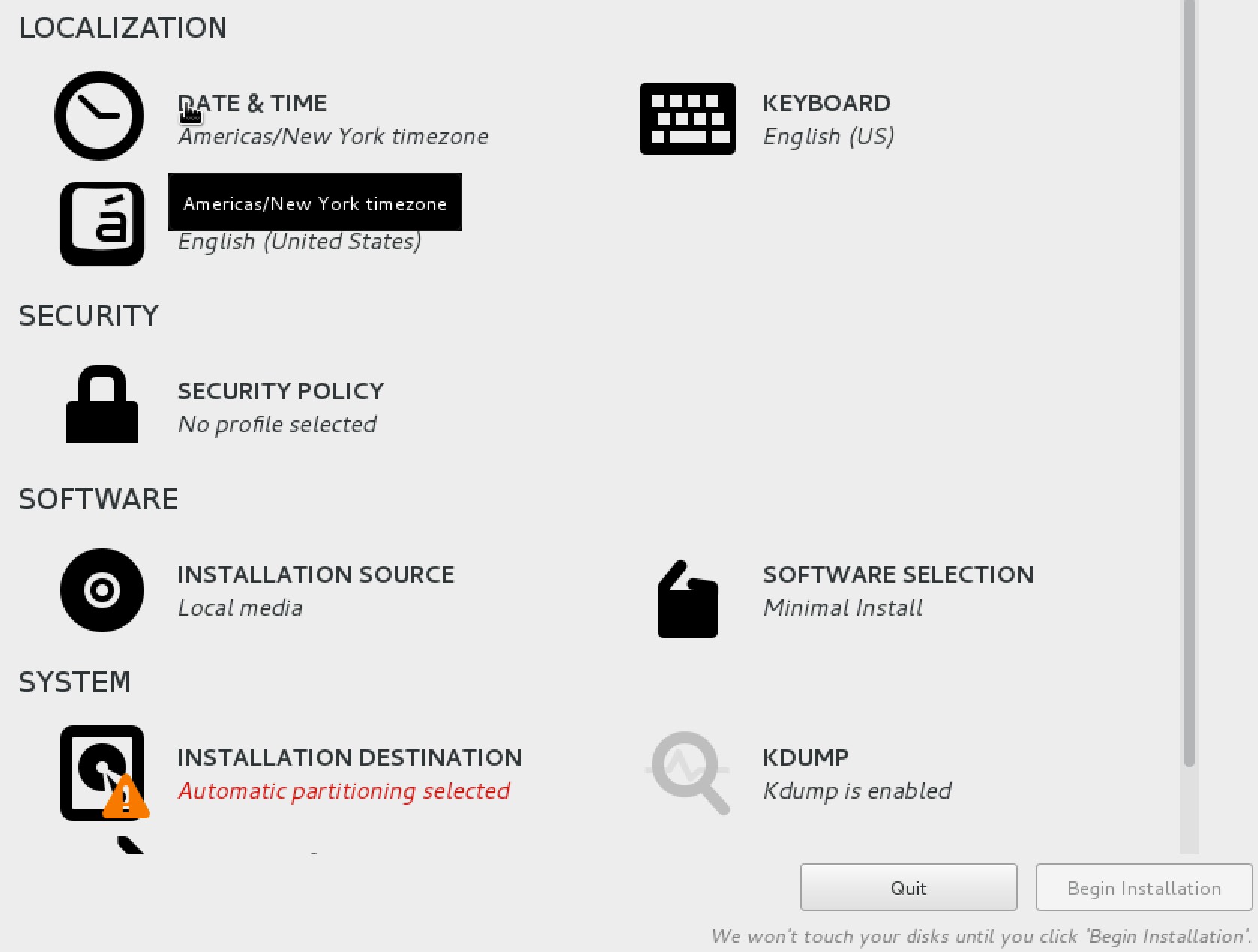The width and height of the screenshot is (1258, 952).
Task: Open the KEYBOARD configuration spoke
Action: pyautogui.click(x=826, y=103)
